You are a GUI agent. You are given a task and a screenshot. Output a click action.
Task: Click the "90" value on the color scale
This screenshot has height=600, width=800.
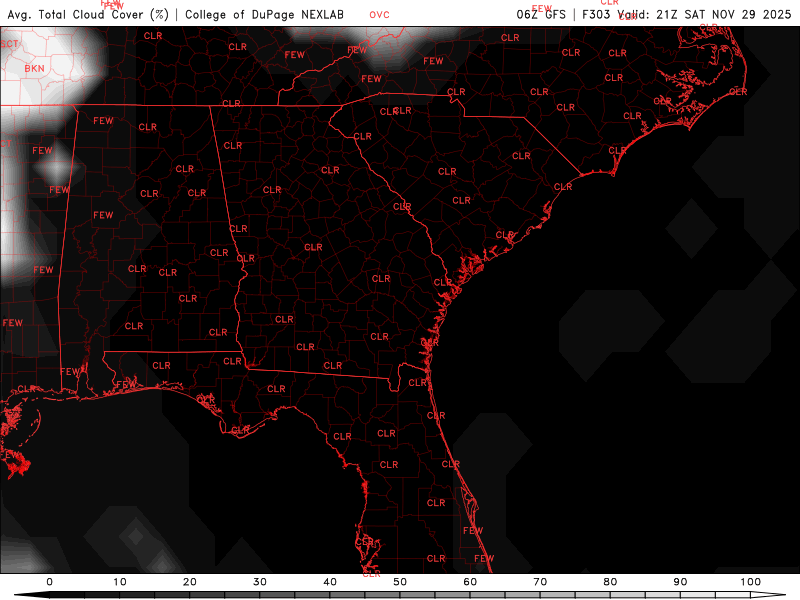point(681,582)
